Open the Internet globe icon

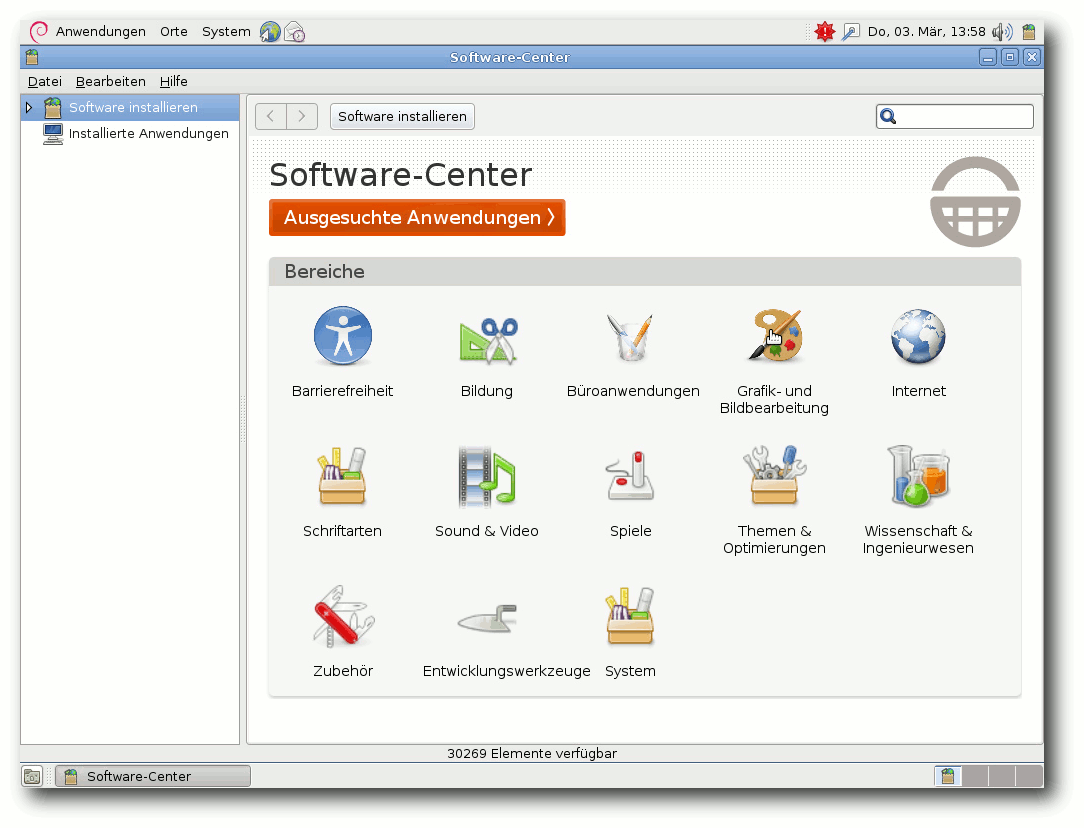918,337
